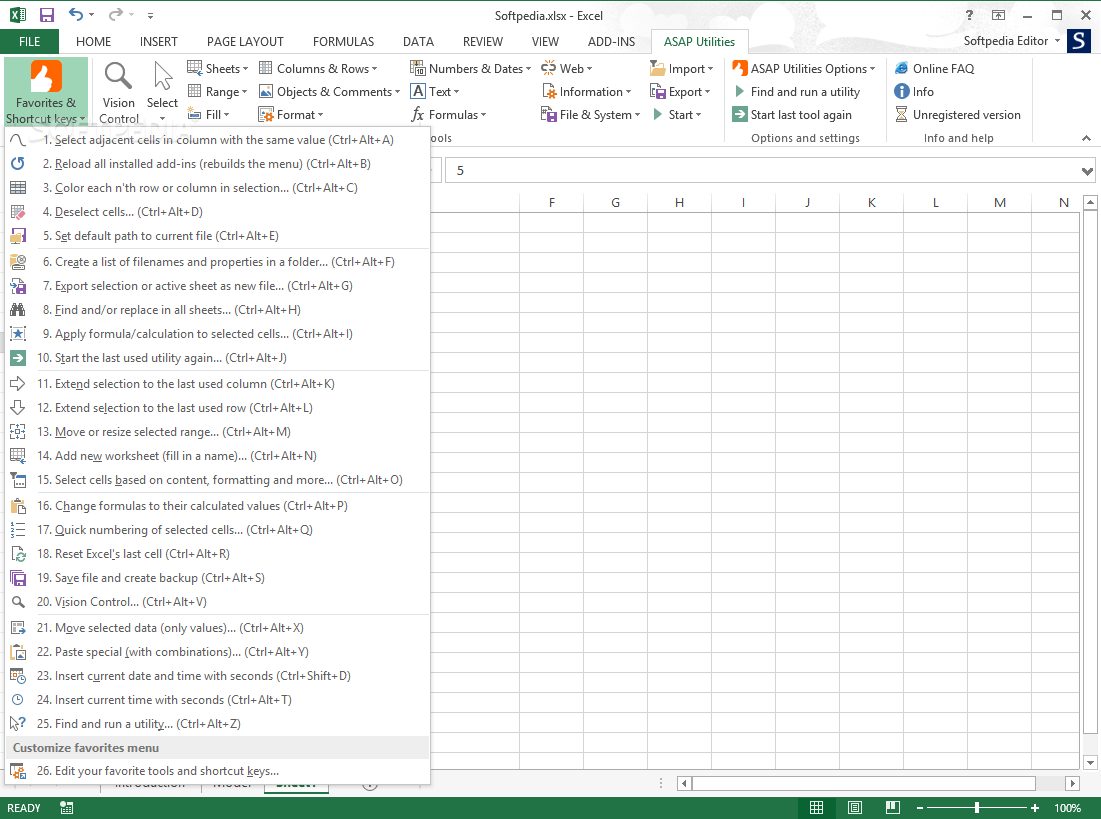Click the Quick numbering list icon
Viewport: 1101px width, 819px height.
coord(18,530)
